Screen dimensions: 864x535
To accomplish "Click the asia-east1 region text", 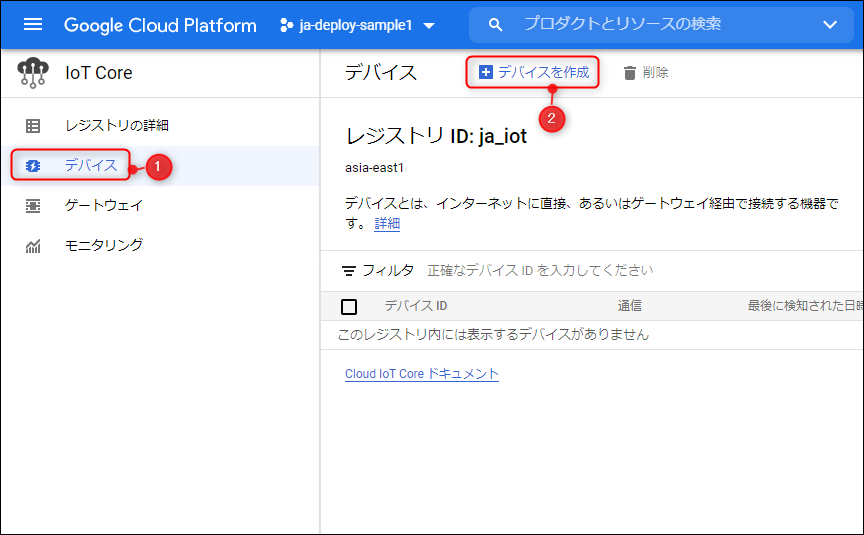I will click(374, 168).
